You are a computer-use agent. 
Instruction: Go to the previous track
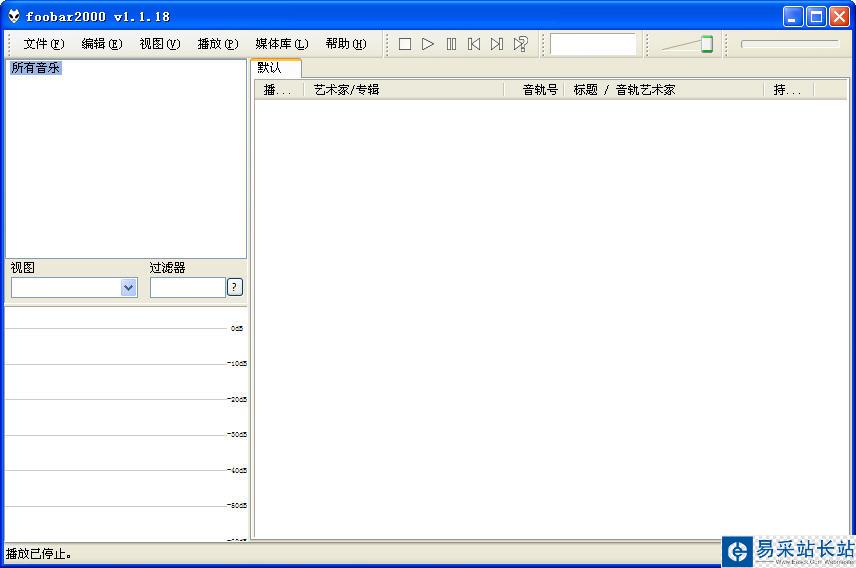pyautogui.click(x=474, y=44)
